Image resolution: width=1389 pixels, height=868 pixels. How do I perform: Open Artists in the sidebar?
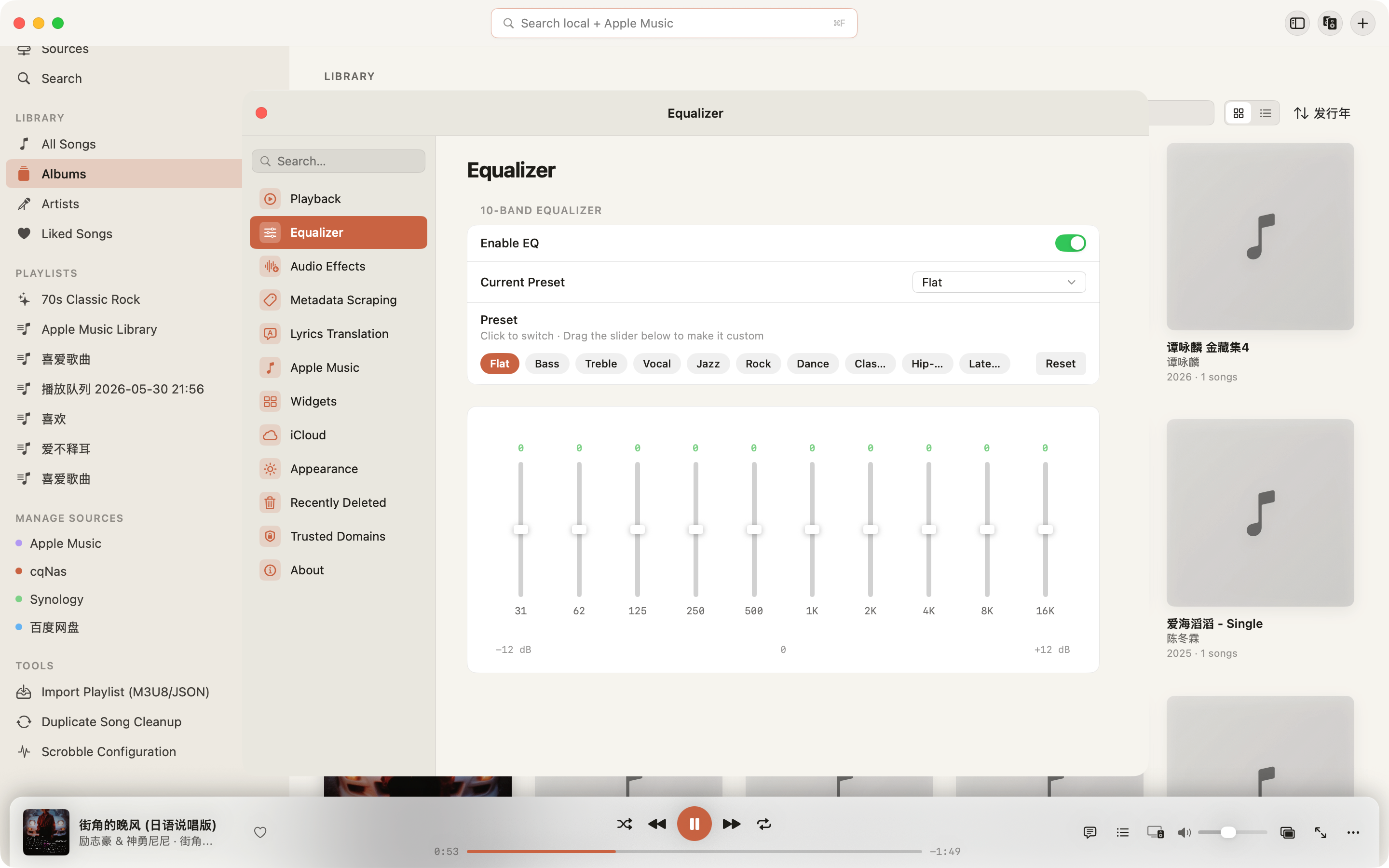123,204
